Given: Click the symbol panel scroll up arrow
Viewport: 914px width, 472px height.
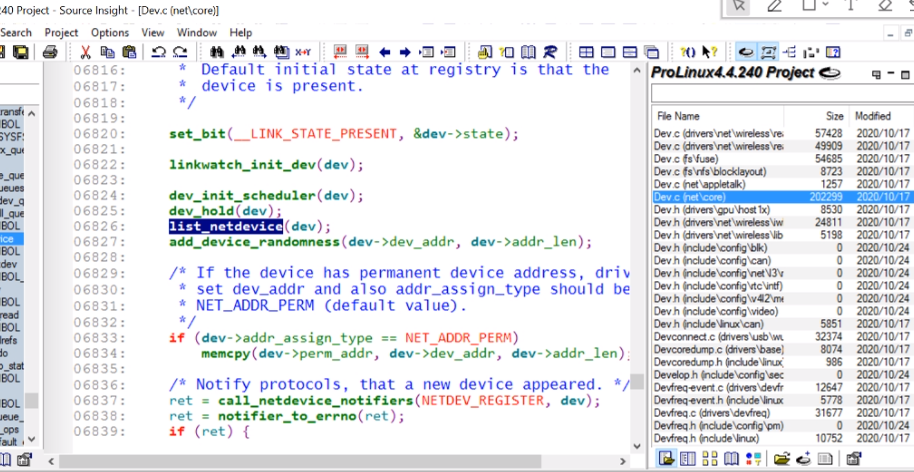Looking at the screenshot, I should tap(31, 114).
